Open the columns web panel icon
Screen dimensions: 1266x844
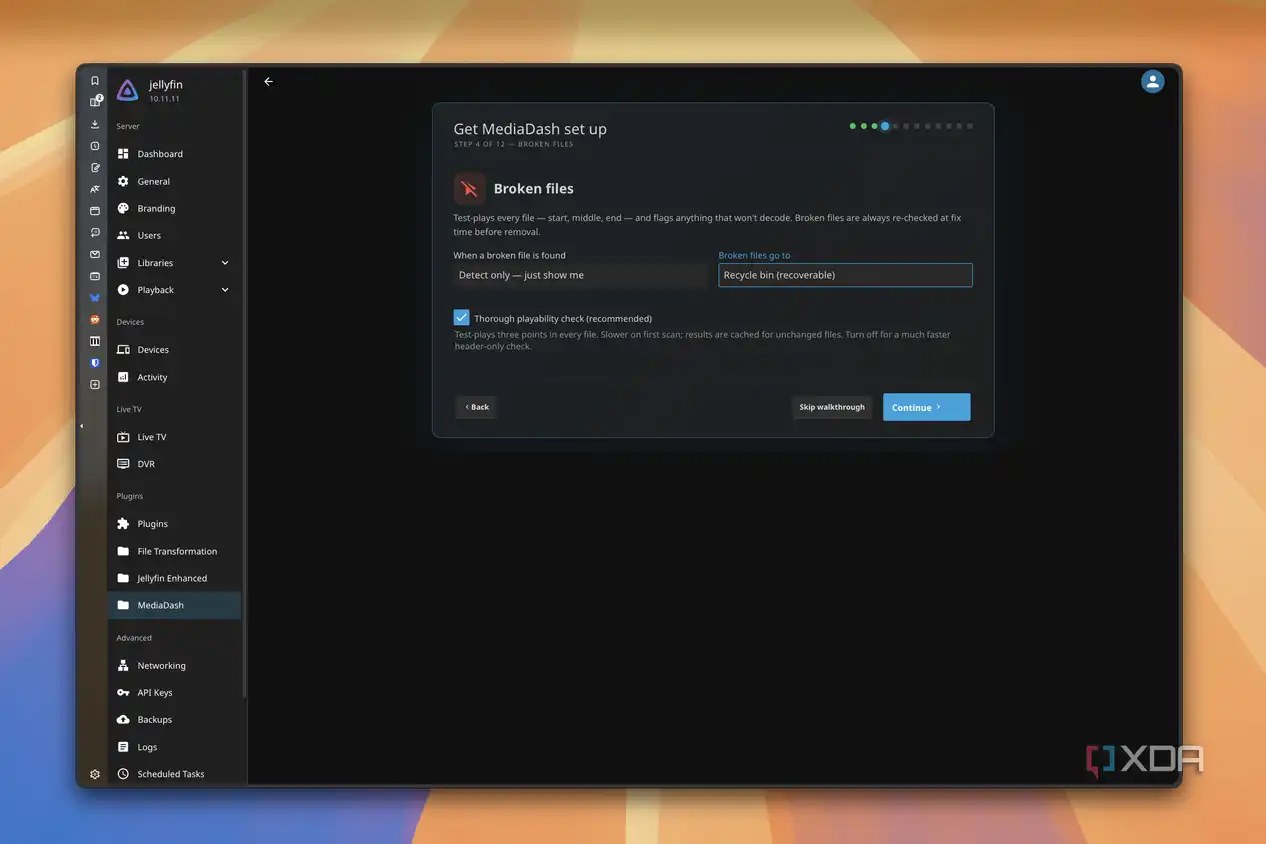pyautogui.click(x=95, y=341)
